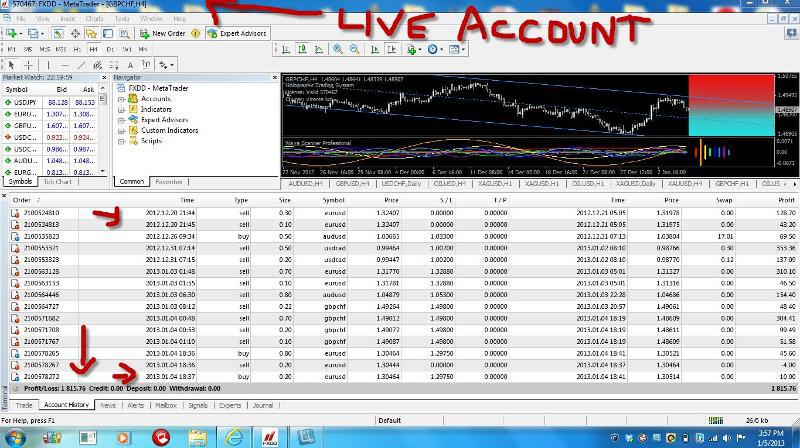Click the zoom out chart icon

(x=353, y=48)
